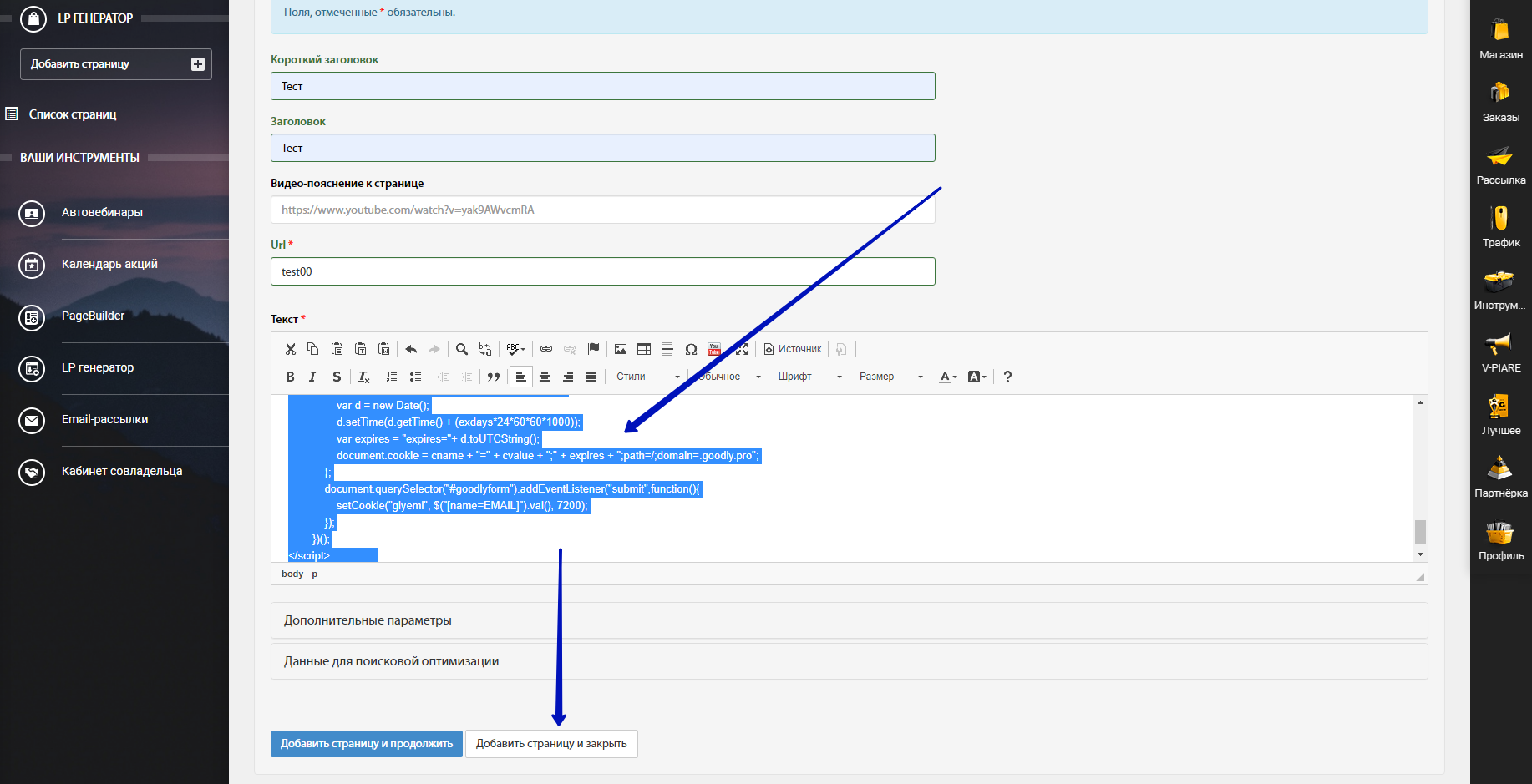The height and width of the screenshot is (784, 1532).
Task: Insert a table into the editor
Action: click(x=644, y=349)
